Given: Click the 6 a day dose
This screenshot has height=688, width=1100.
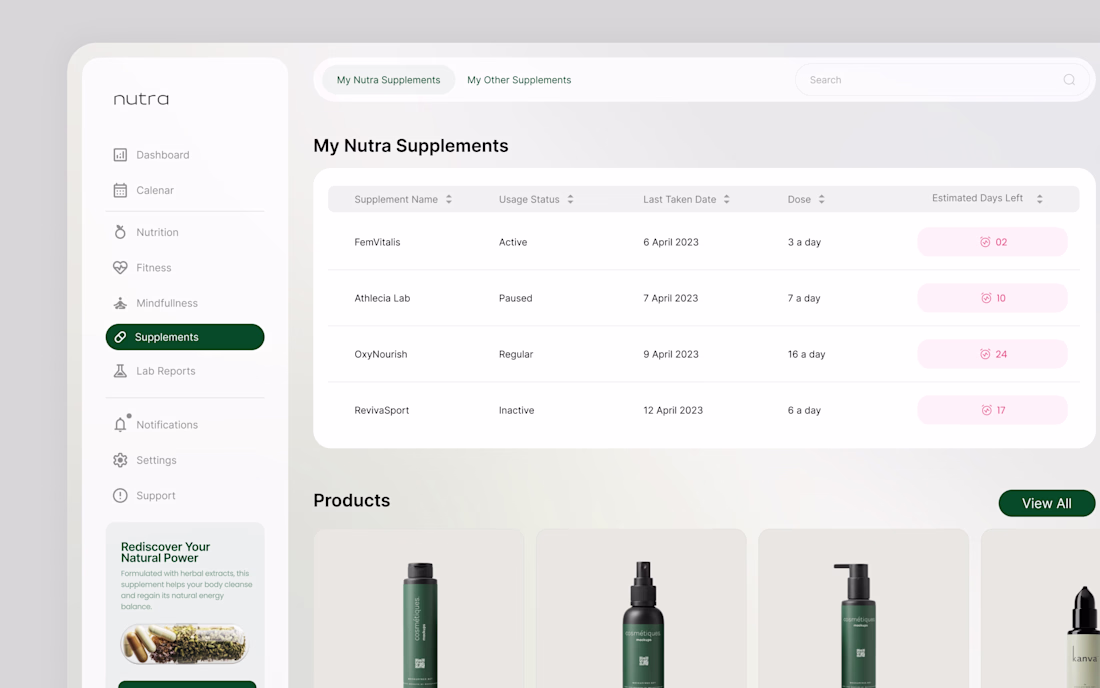Looking at the screenshot, I should [x=804, y=410].
